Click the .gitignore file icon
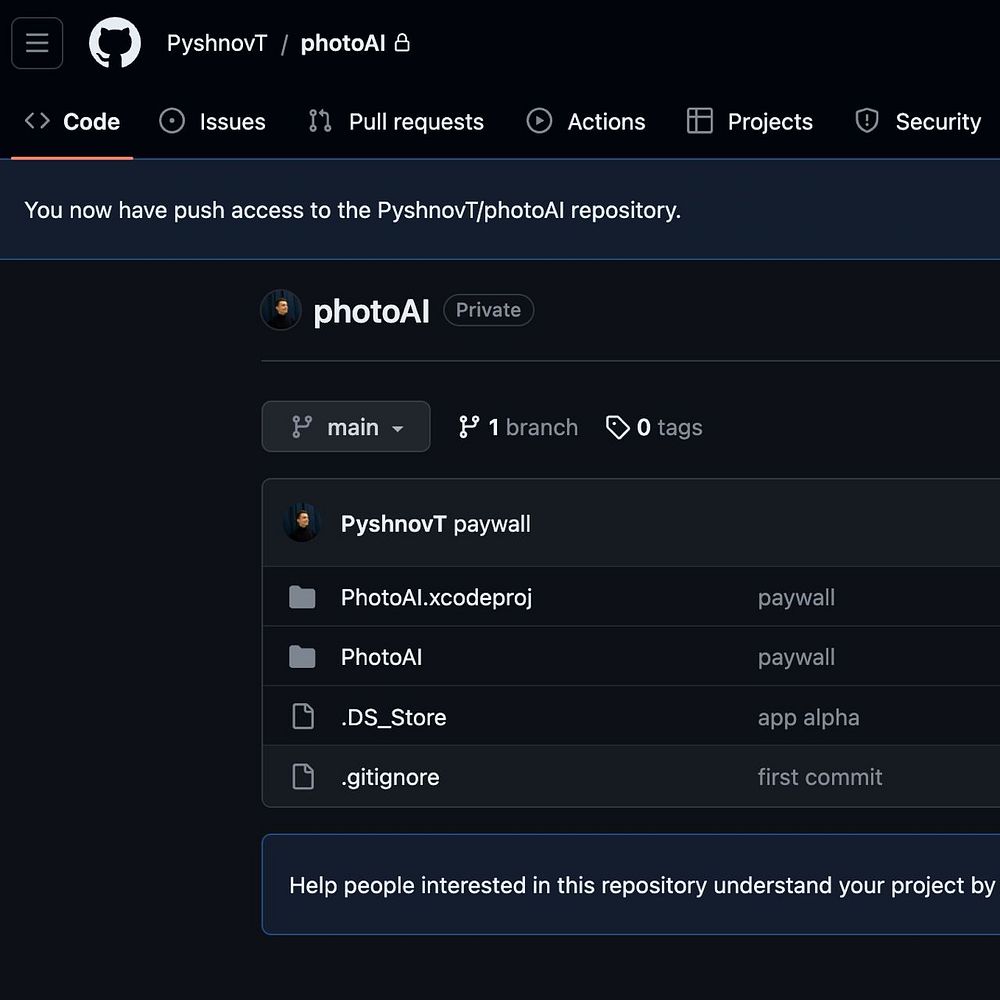 point(302,777)
